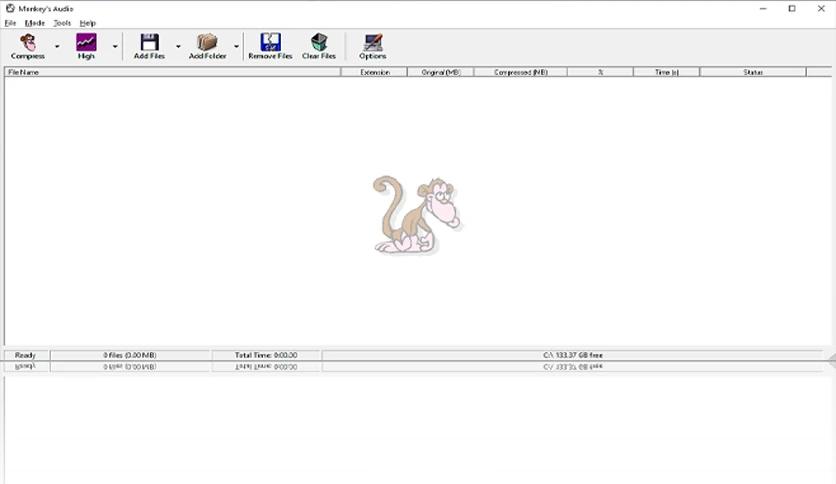The width and height of the screenshot is (836, 484).
Task: Open the Add Files dropdown arrow
Action: pyautogui.click(x=178, y=46)
